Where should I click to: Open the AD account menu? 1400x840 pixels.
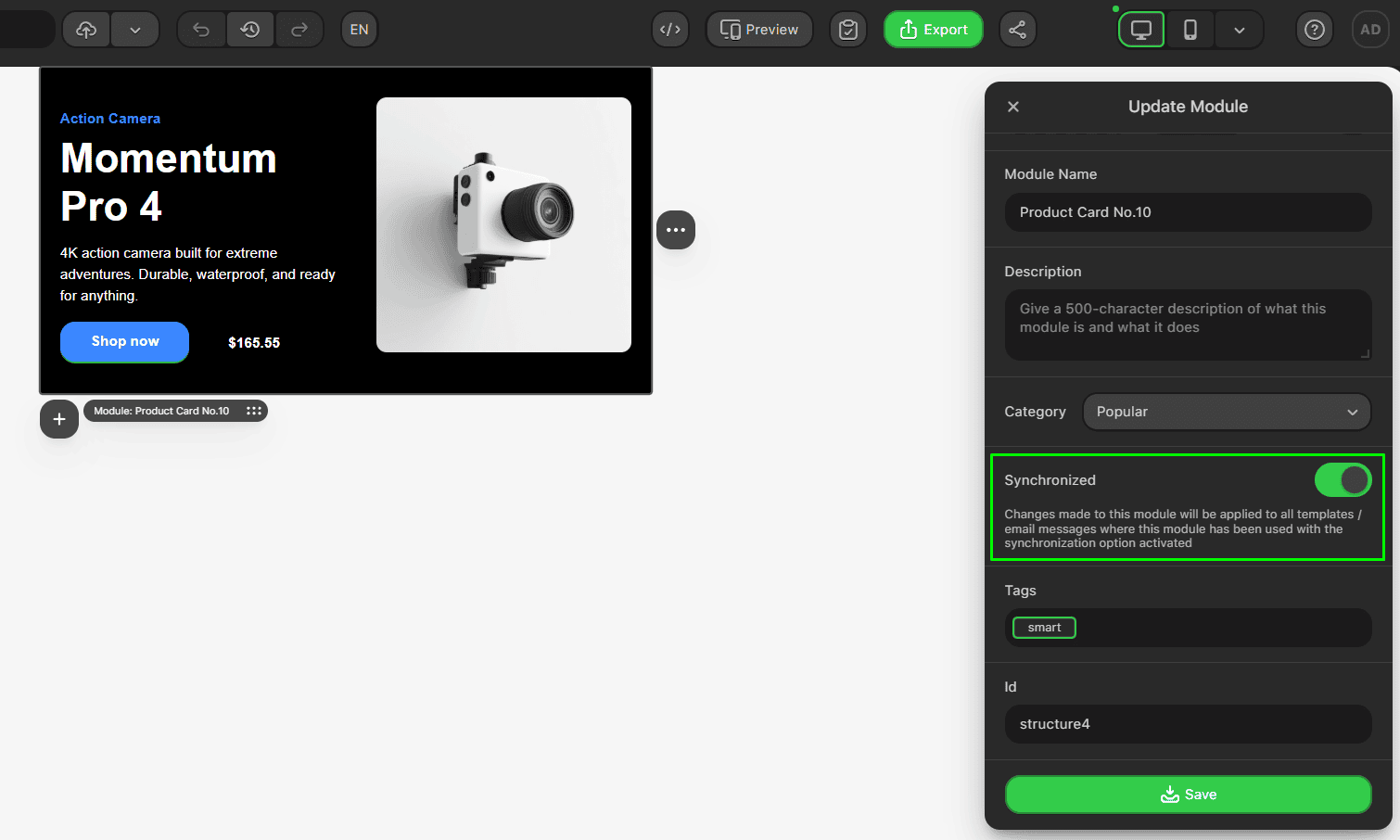point(1370,29)
